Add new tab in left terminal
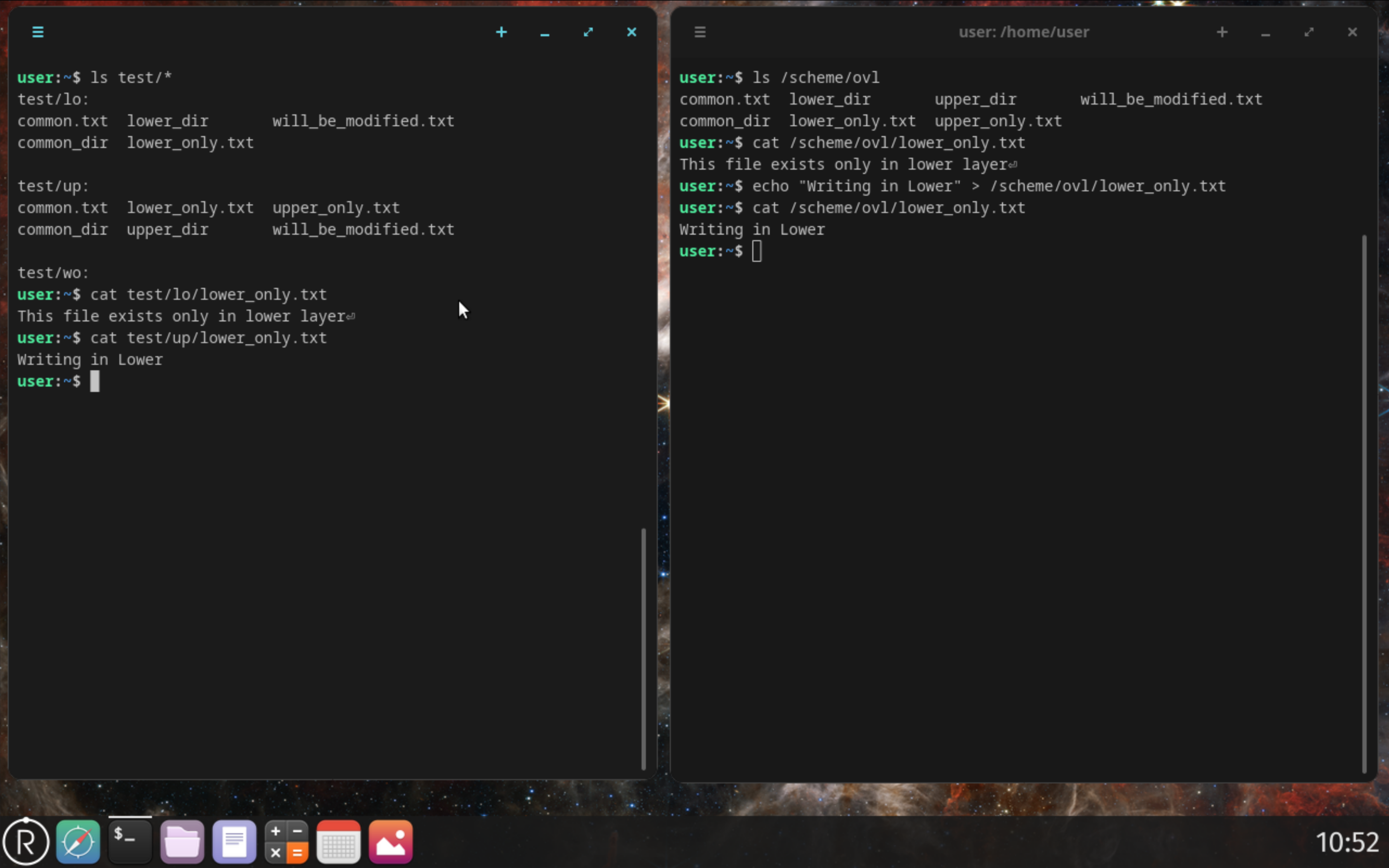Screen dimensions: 1389x868 (501, 32)
